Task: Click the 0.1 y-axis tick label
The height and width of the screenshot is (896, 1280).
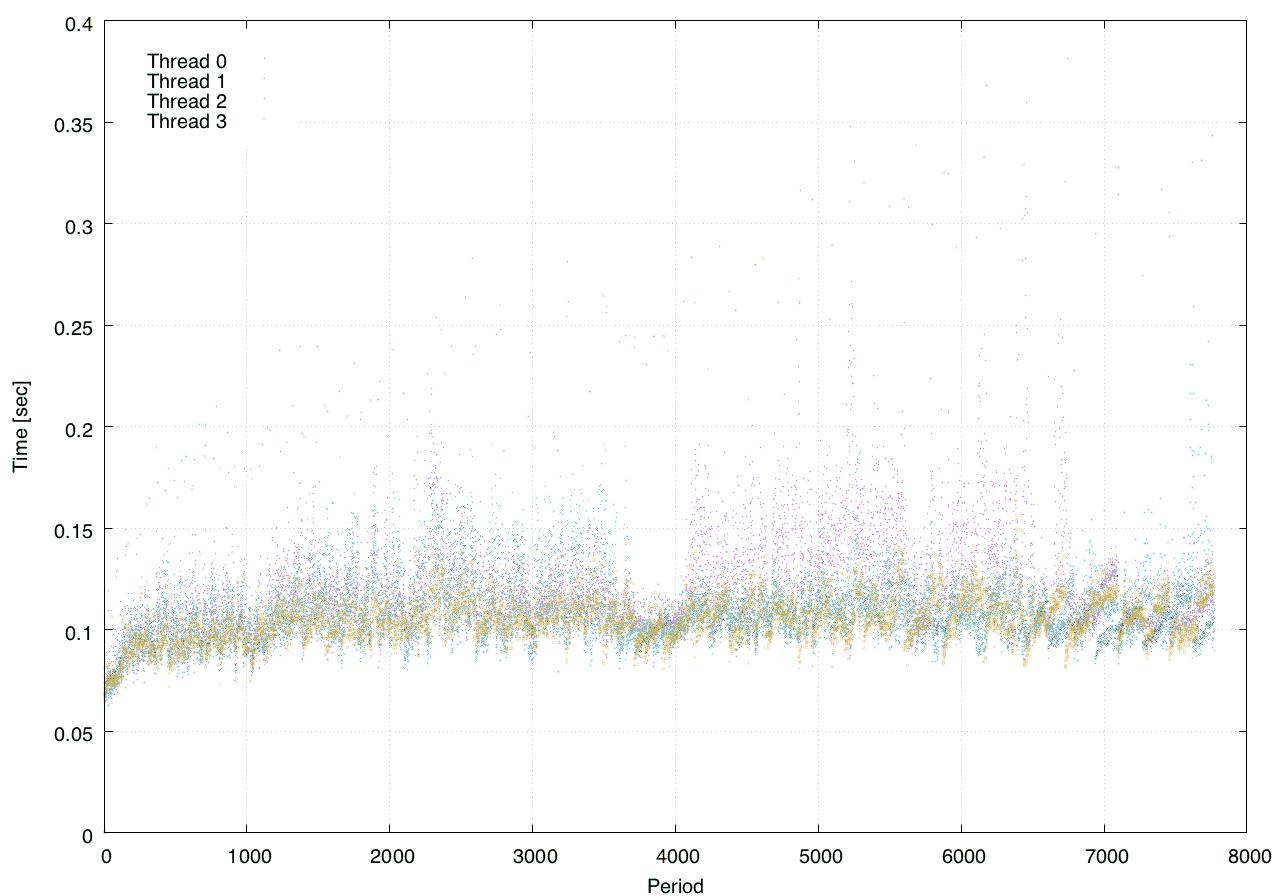Action: pyautogui.click(x=78, y=631)
